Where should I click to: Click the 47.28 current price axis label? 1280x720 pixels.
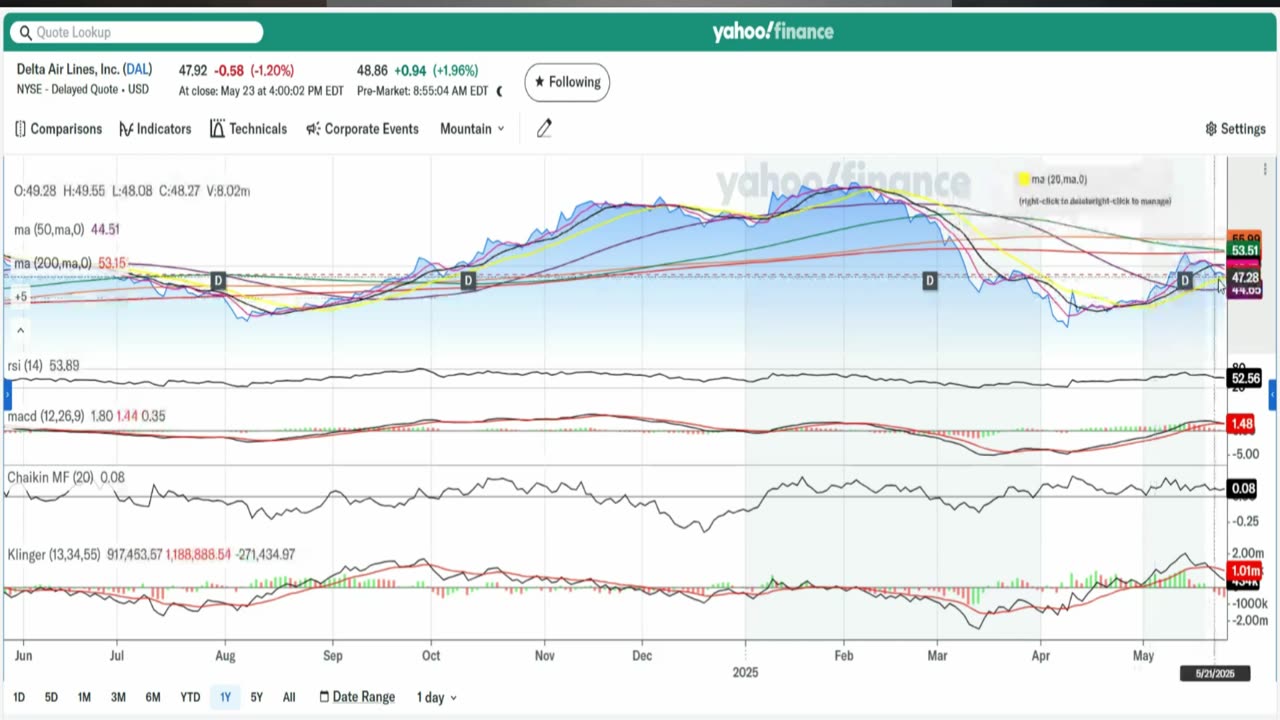tap(1245, 278)
